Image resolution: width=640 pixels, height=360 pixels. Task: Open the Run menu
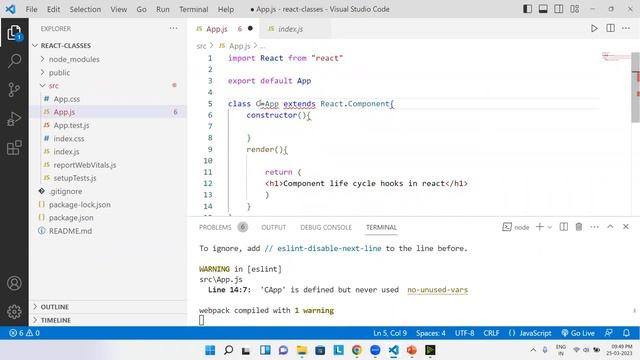pyautogui.click(x=162, y=9)
